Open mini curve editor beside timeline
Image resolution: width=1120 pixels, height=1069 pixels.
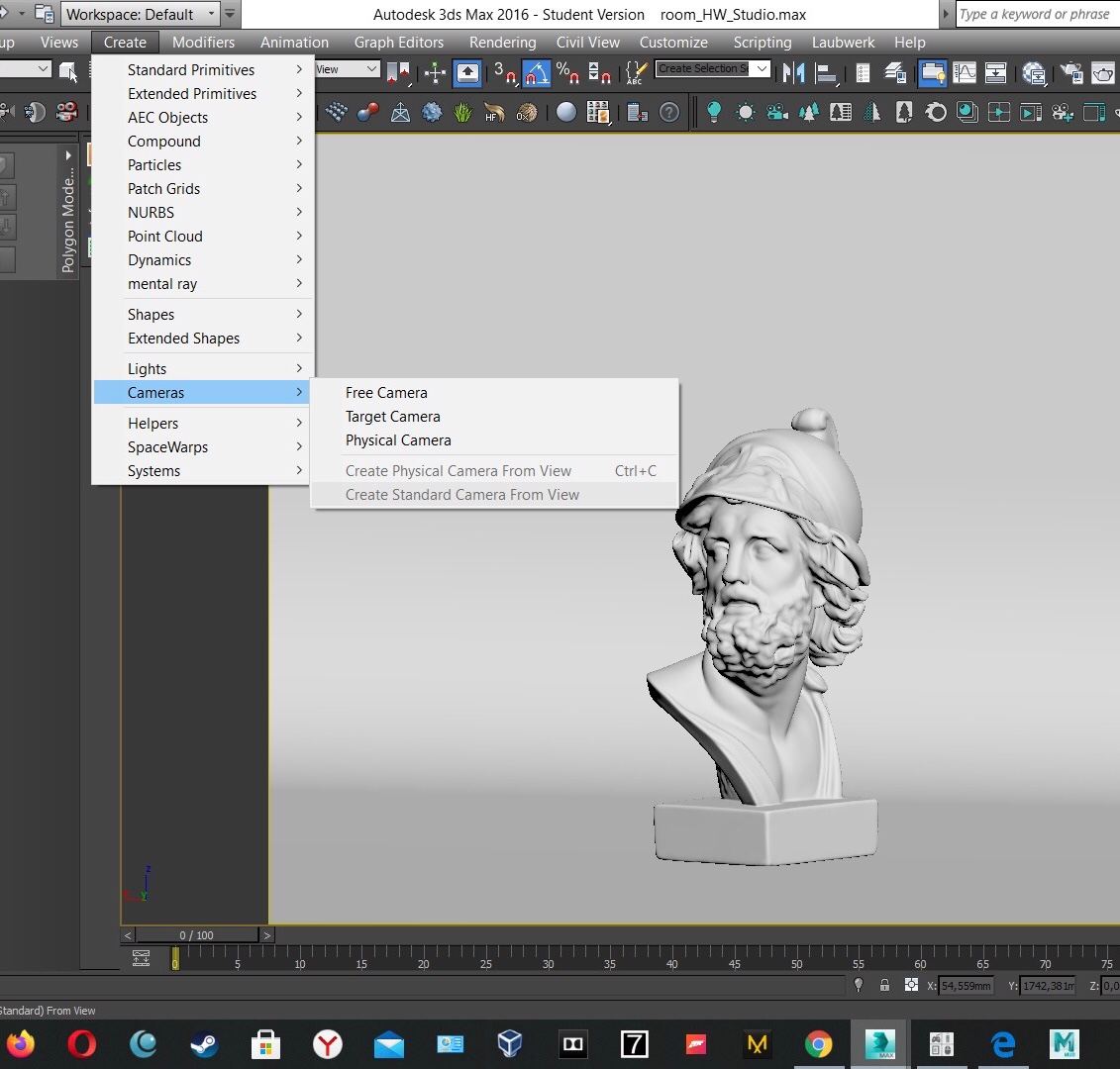[x=142, y=959]
